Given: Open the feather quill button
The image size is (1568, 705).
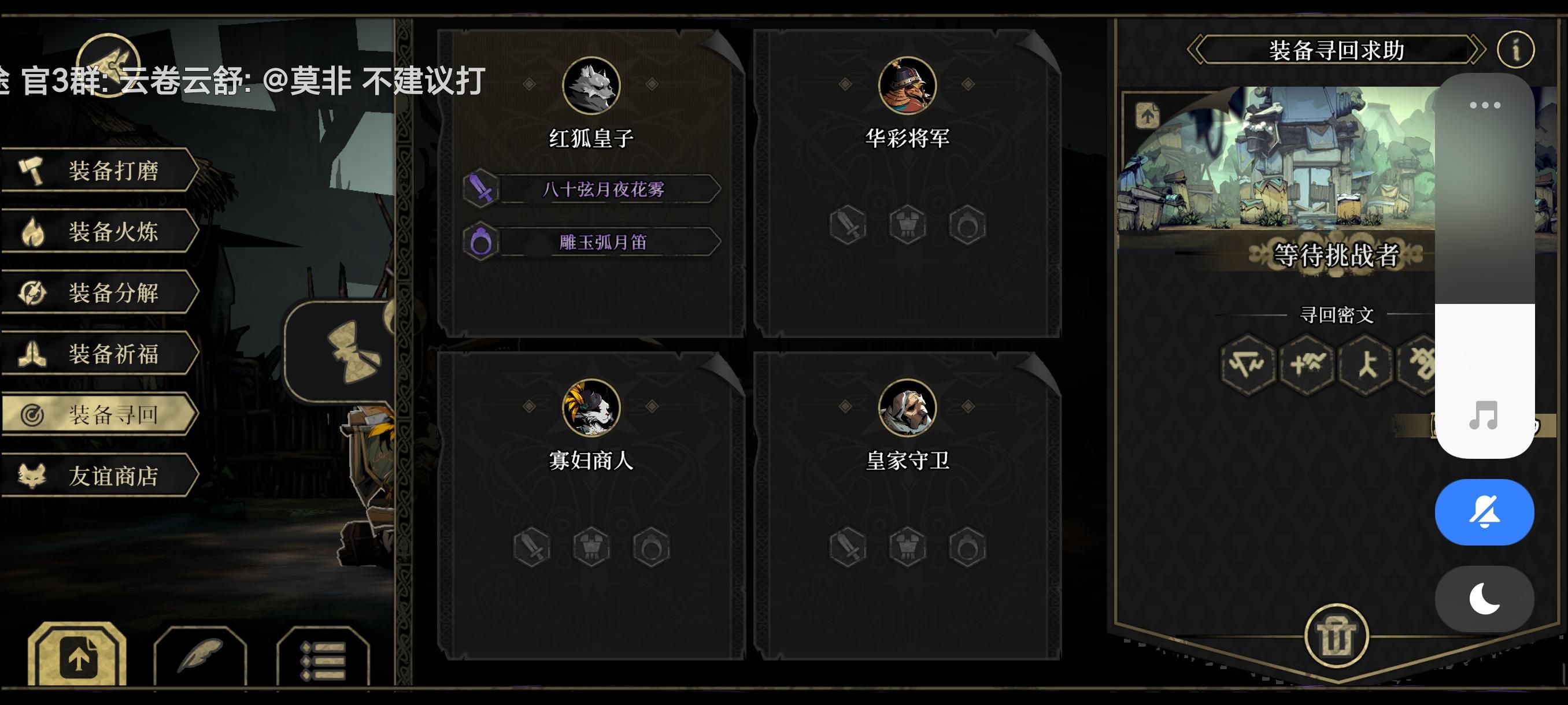Looking at the screenshot, I should click(x=200, y=657).
